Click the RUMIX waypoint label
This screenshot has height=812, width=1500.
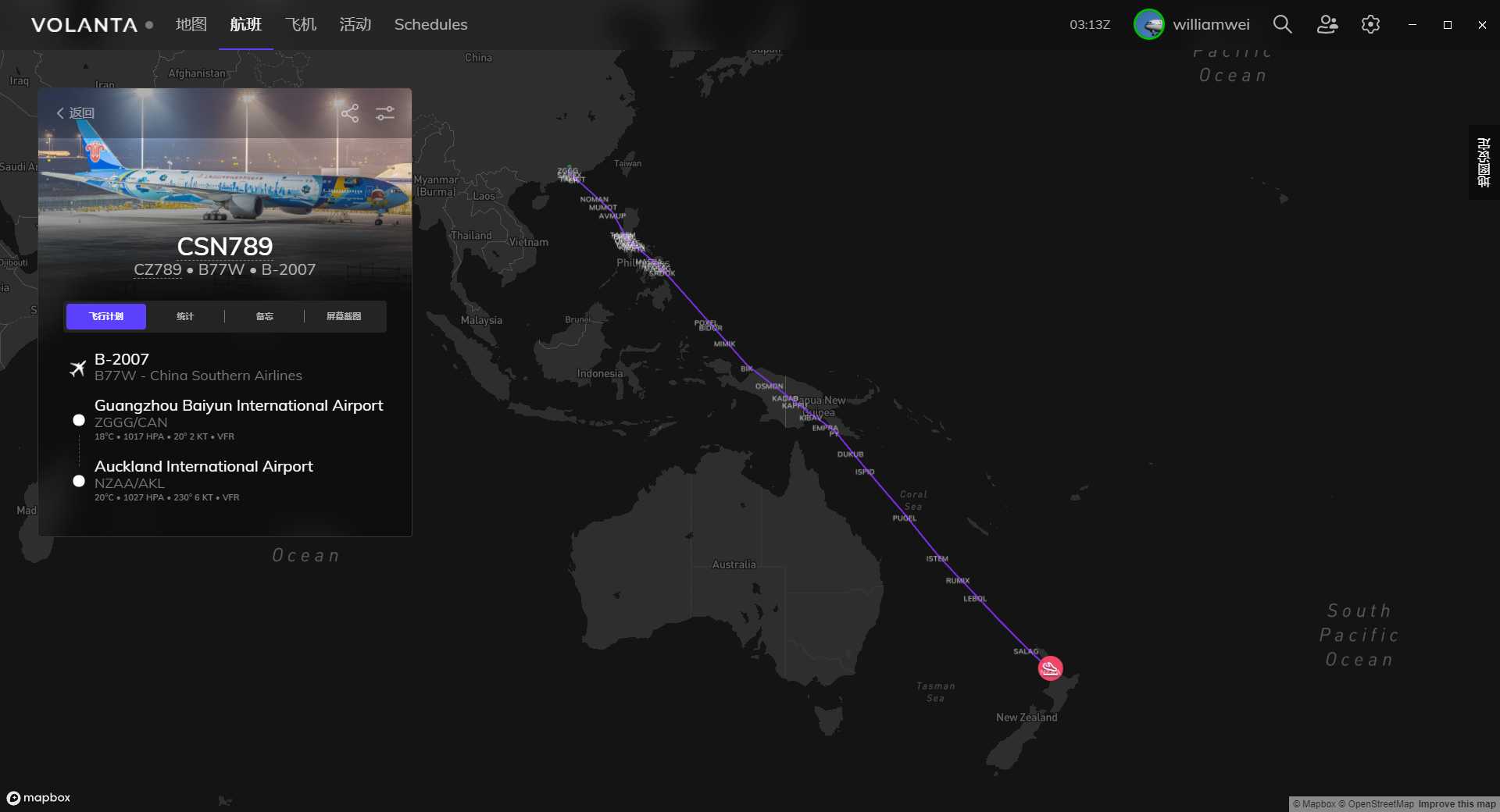tap(958, 580)
